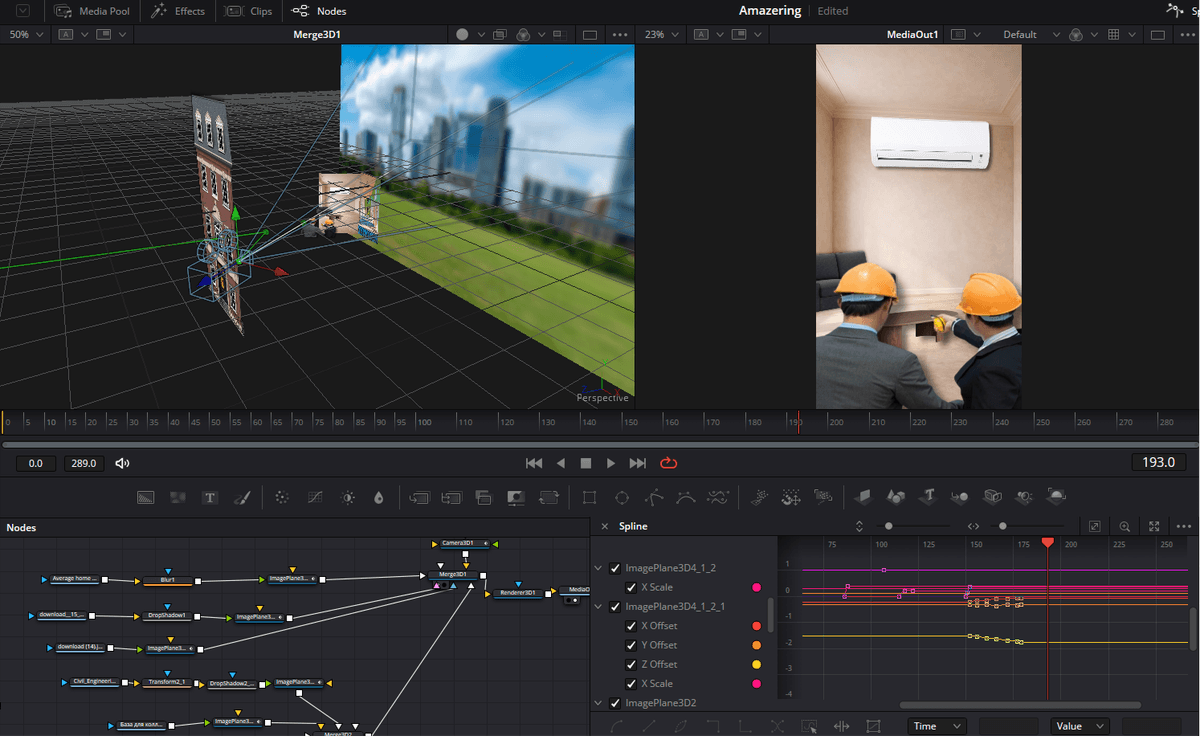Add a Paint node with the brush icon
Viewport: 1200px width, 737px height.
(x=241, y=497)
